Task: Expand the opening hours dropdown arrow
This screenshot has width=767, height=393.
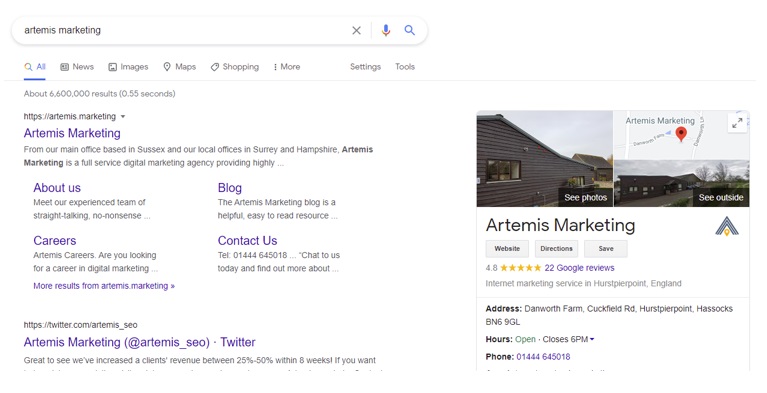Action: point(592,339)
